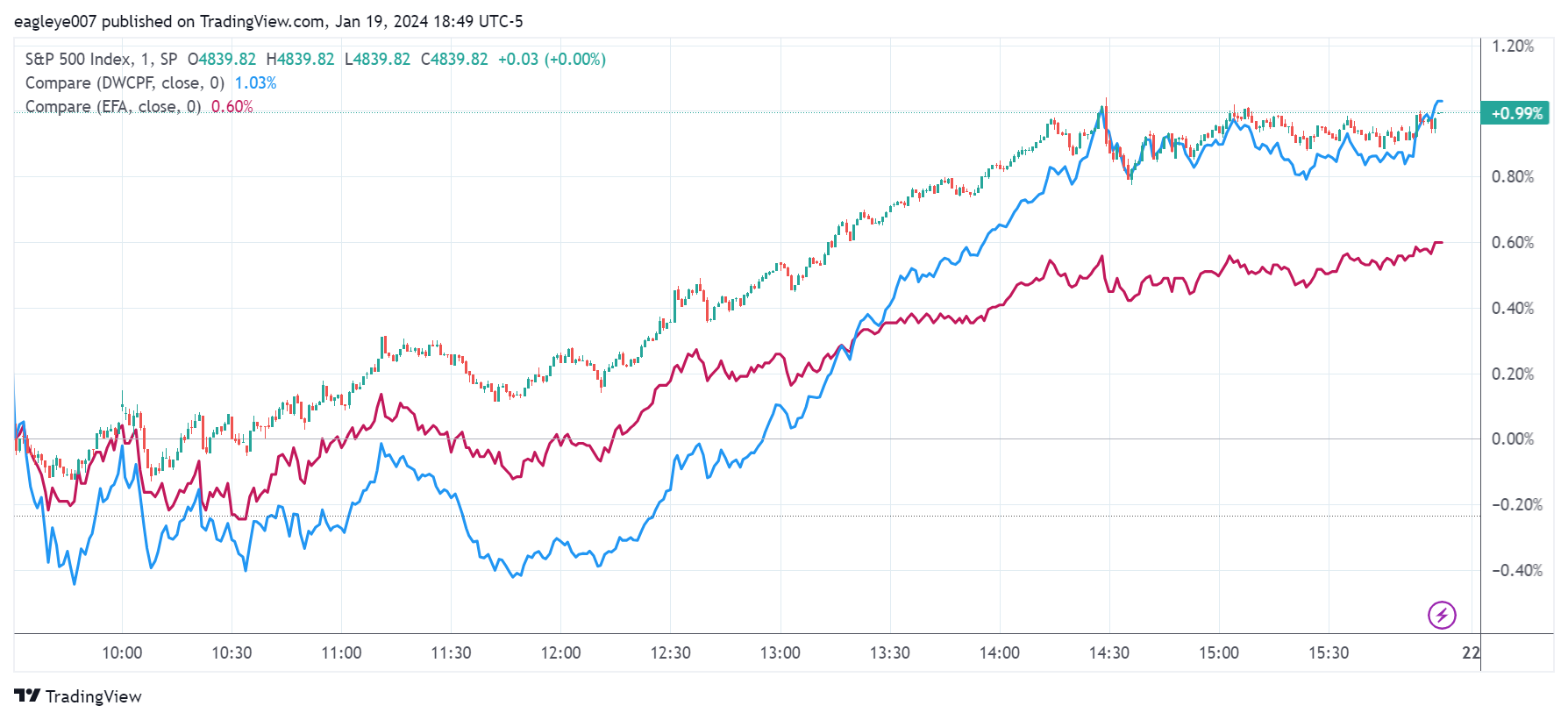
Task: Click the purple lightning bolt icon
Action: tap(1442, 615)
